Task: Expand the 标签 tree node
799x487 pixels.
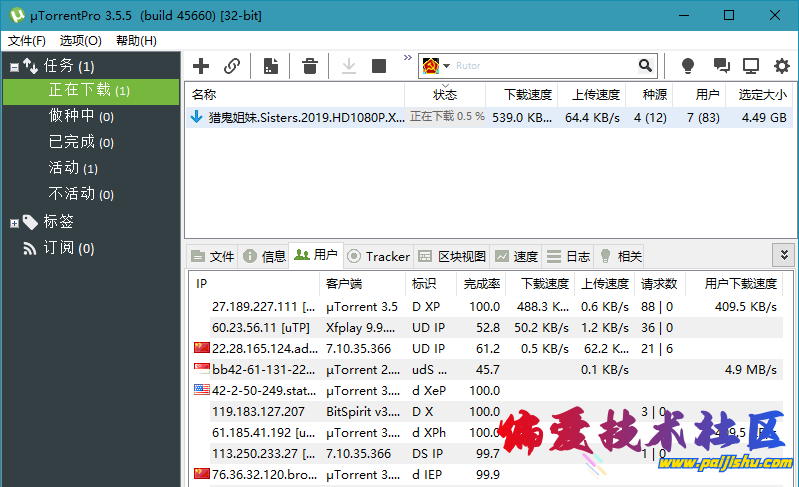Action: (x=14, y=222)
